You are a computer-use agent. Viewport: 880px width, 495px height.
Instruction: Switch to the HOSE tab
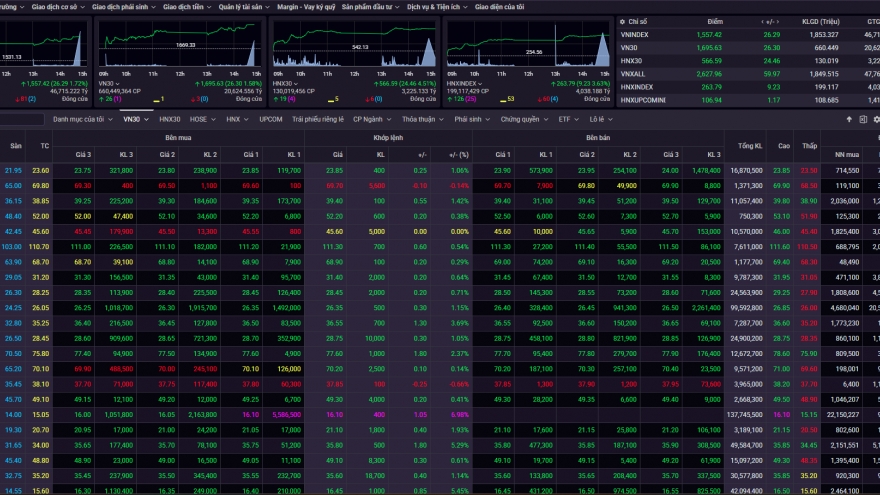[x=201, y=119]
